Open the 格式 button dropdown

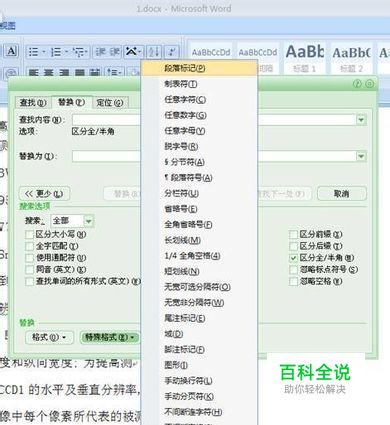tap(48, 338)
